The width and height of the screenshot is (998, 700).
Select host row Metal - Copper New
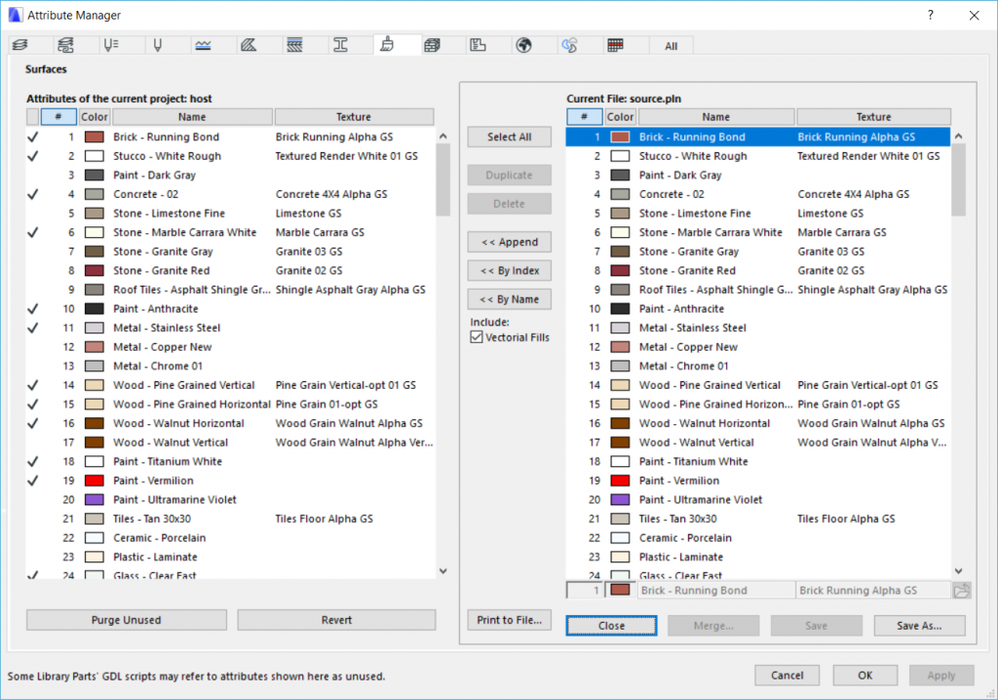(x=230, y=347)
